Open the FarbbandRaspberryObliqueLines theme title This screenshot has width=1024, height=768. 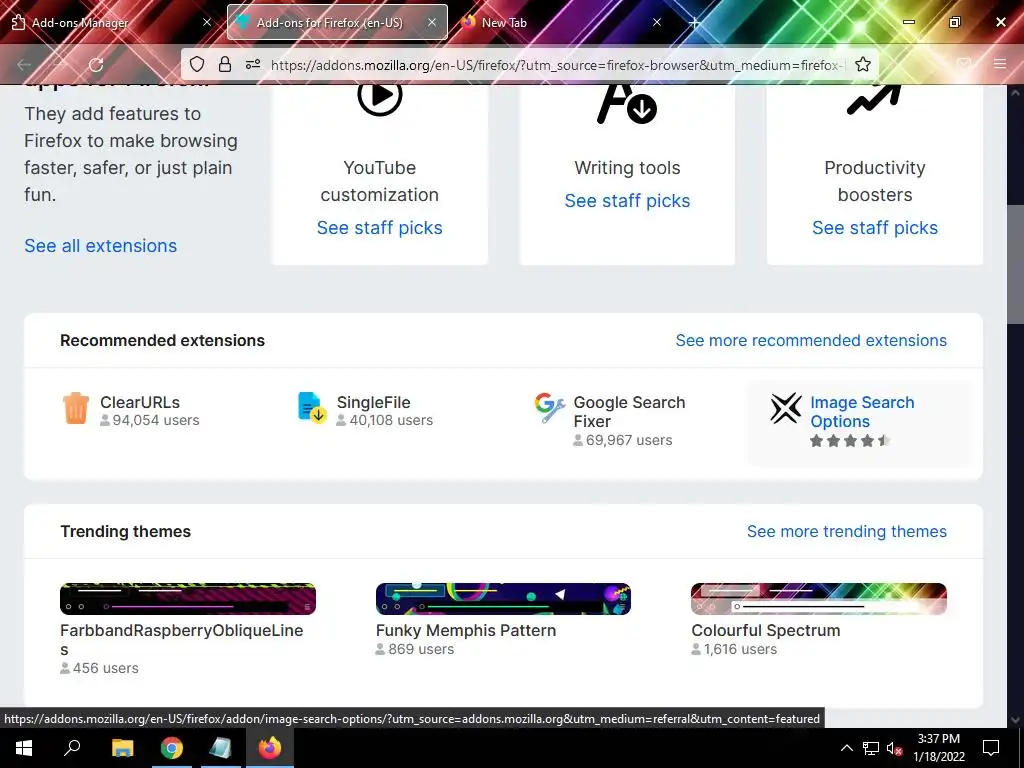pos(182,640)
